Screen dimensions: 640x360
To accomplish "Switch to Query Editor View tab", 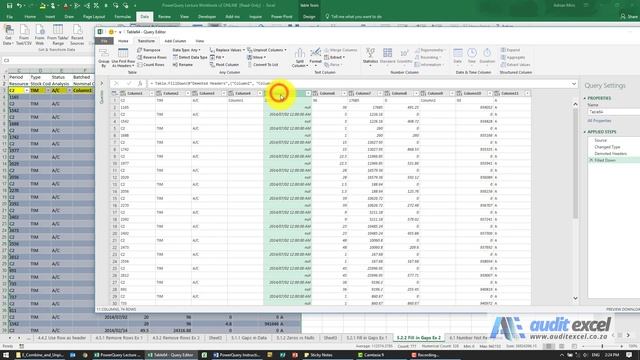I will click(199, 41).
